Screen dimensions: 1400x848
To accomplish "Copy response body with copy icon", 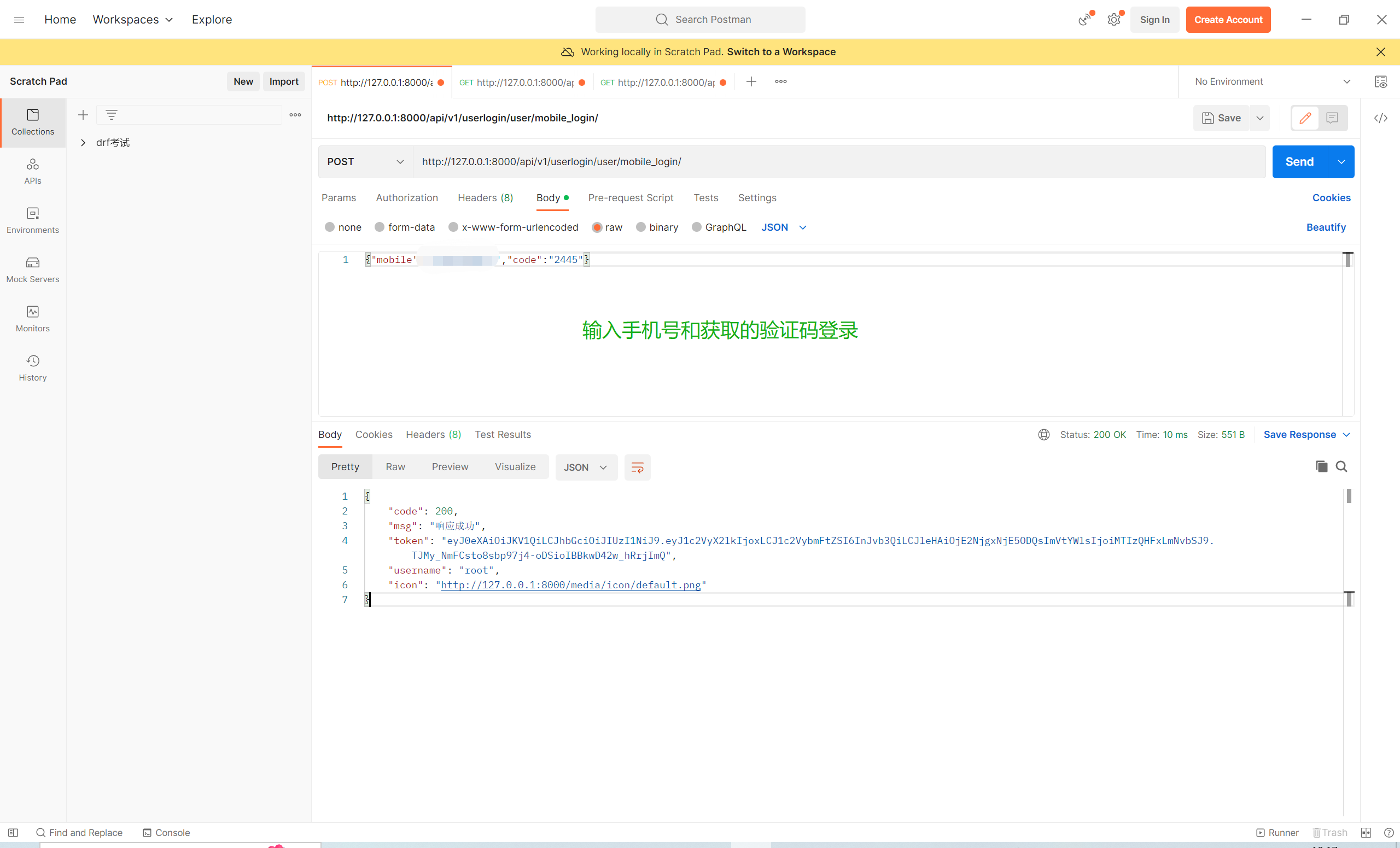I will pyautogui.click(x=1321, y=466).
